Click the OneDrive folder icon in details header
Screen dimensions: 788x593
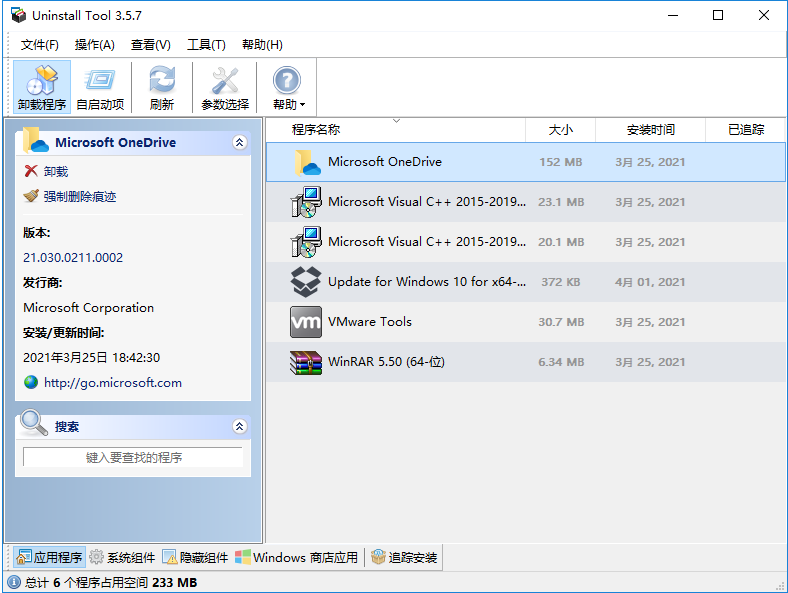pyautogui.click(x=35, y=140)
